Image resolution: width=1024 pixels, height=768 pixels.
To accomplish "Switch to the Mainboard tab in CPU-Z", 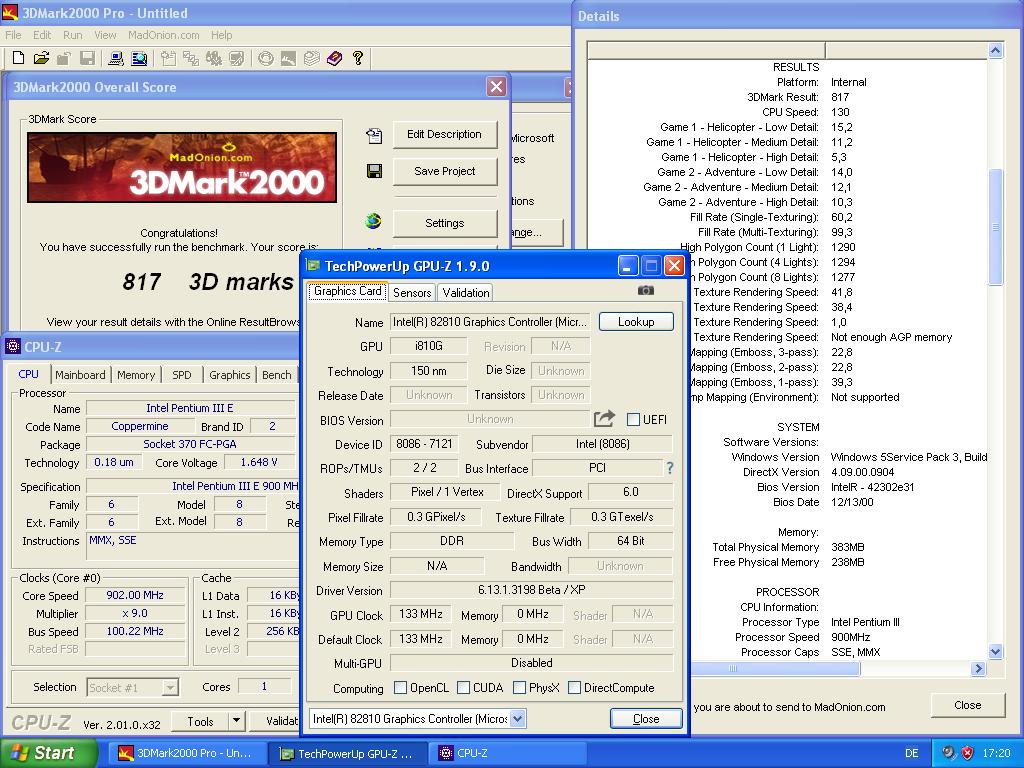I will [x=80, y=375].
